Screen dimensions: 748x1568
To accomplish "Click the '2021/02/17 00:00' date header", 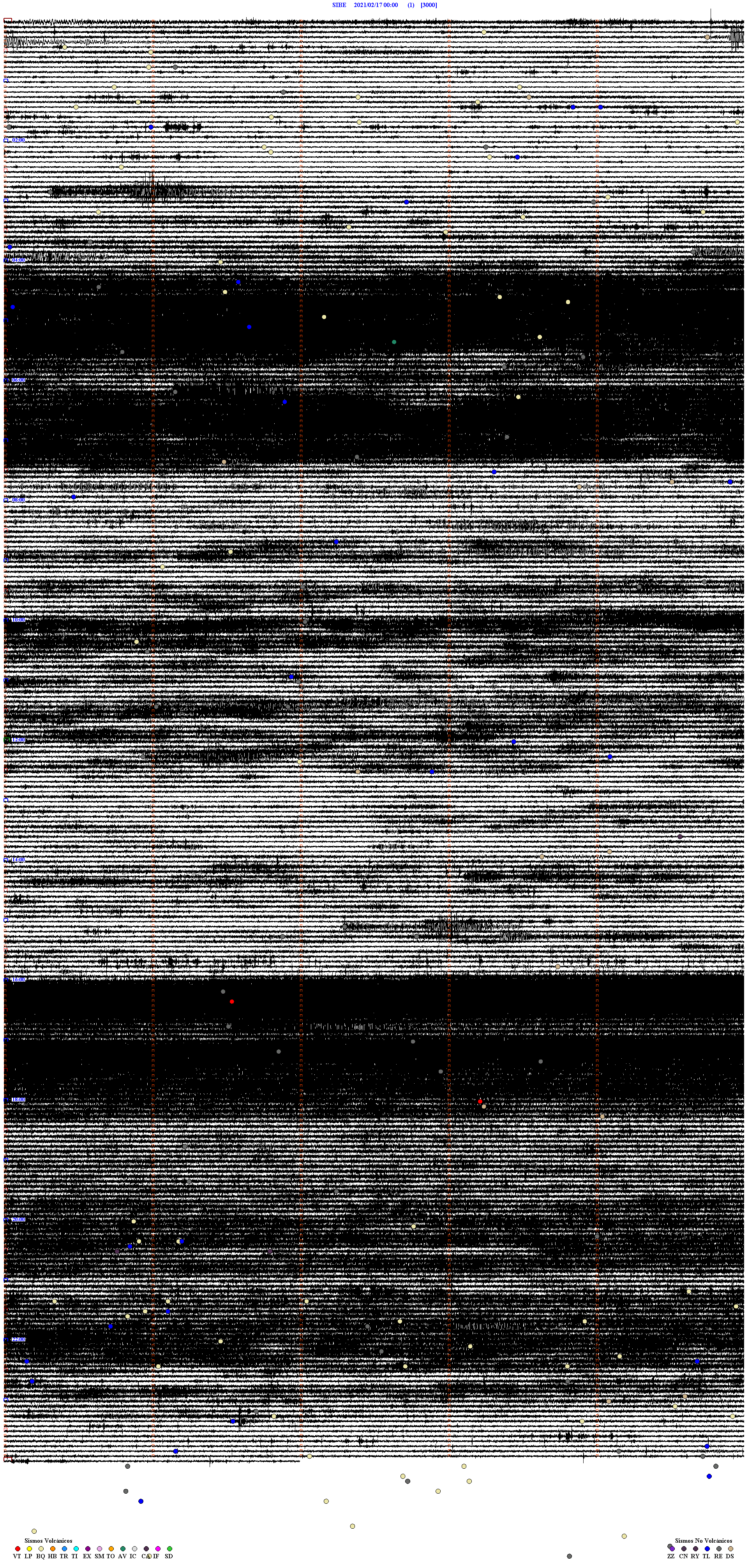I will coord(376,5).
